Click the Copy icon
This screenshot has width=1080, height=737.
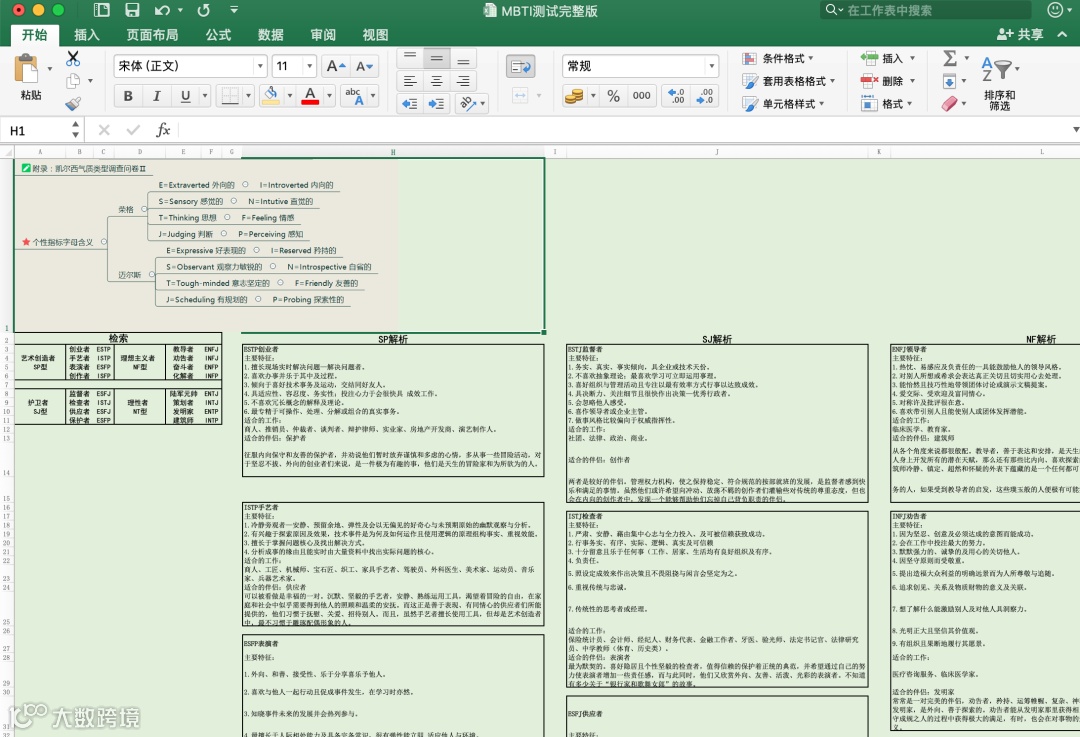click(x=73, y=81)
